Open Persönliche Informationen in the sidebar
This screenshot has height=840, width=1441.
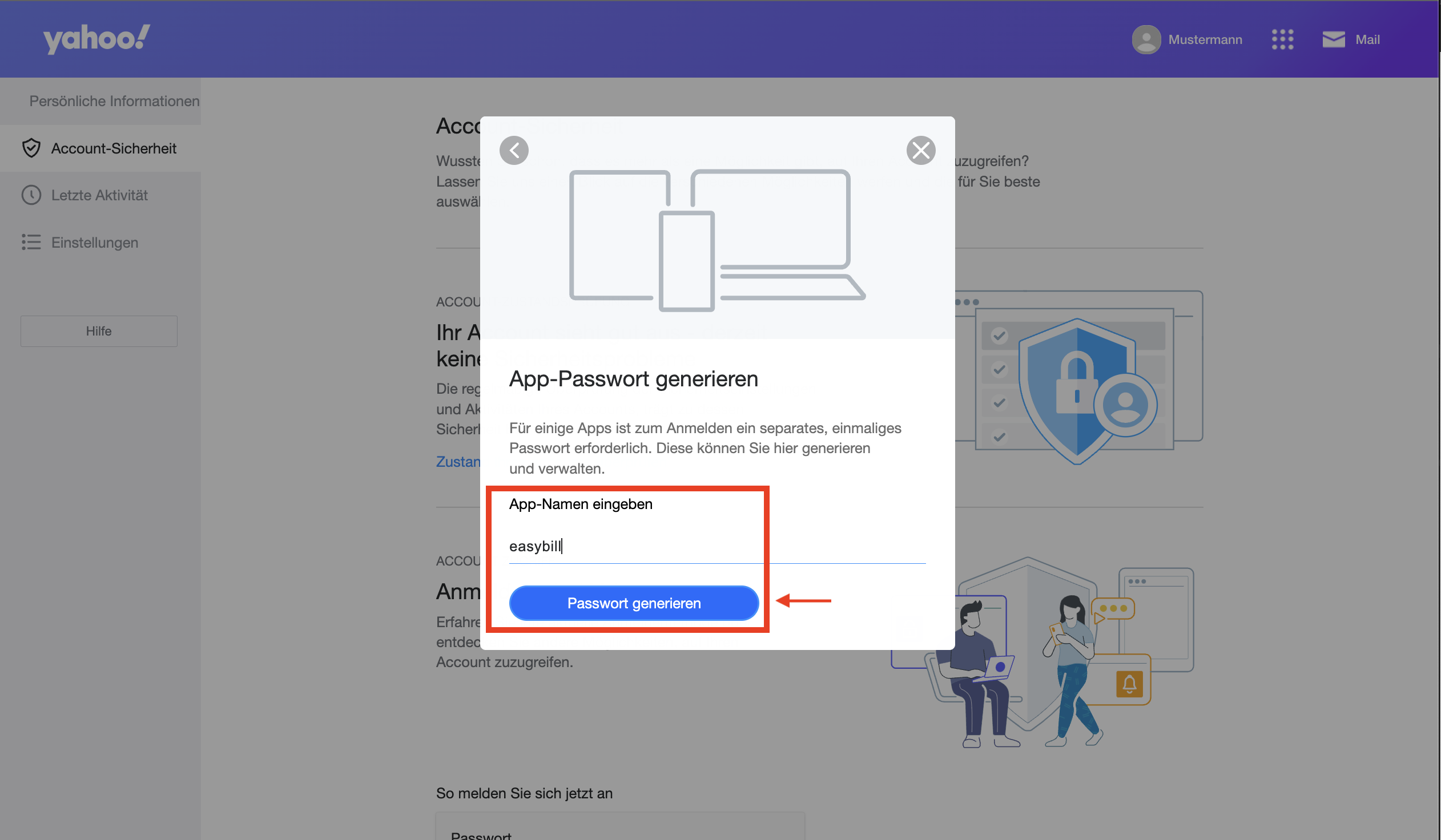[114, 101]
